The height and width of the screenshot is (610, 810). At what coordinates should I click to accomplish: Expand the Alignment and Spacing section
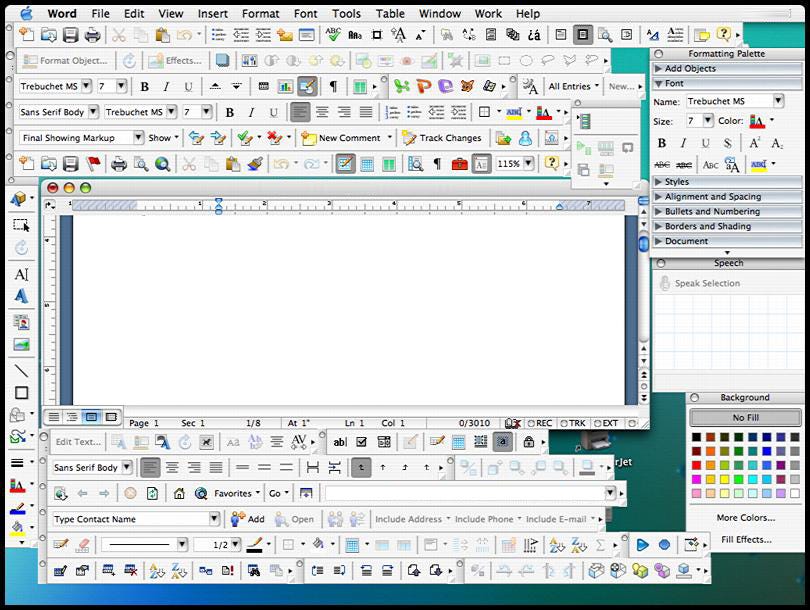727,197
